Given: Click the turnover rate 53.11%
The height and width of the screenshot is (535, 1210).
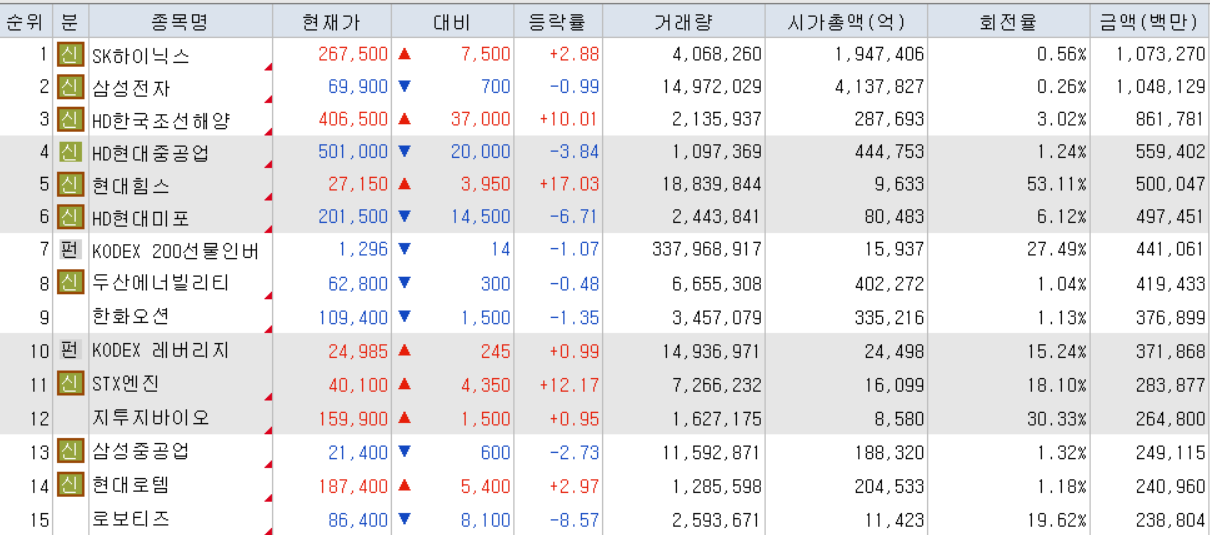Looking at the screenshot, I should click(x=1057, y=185).
